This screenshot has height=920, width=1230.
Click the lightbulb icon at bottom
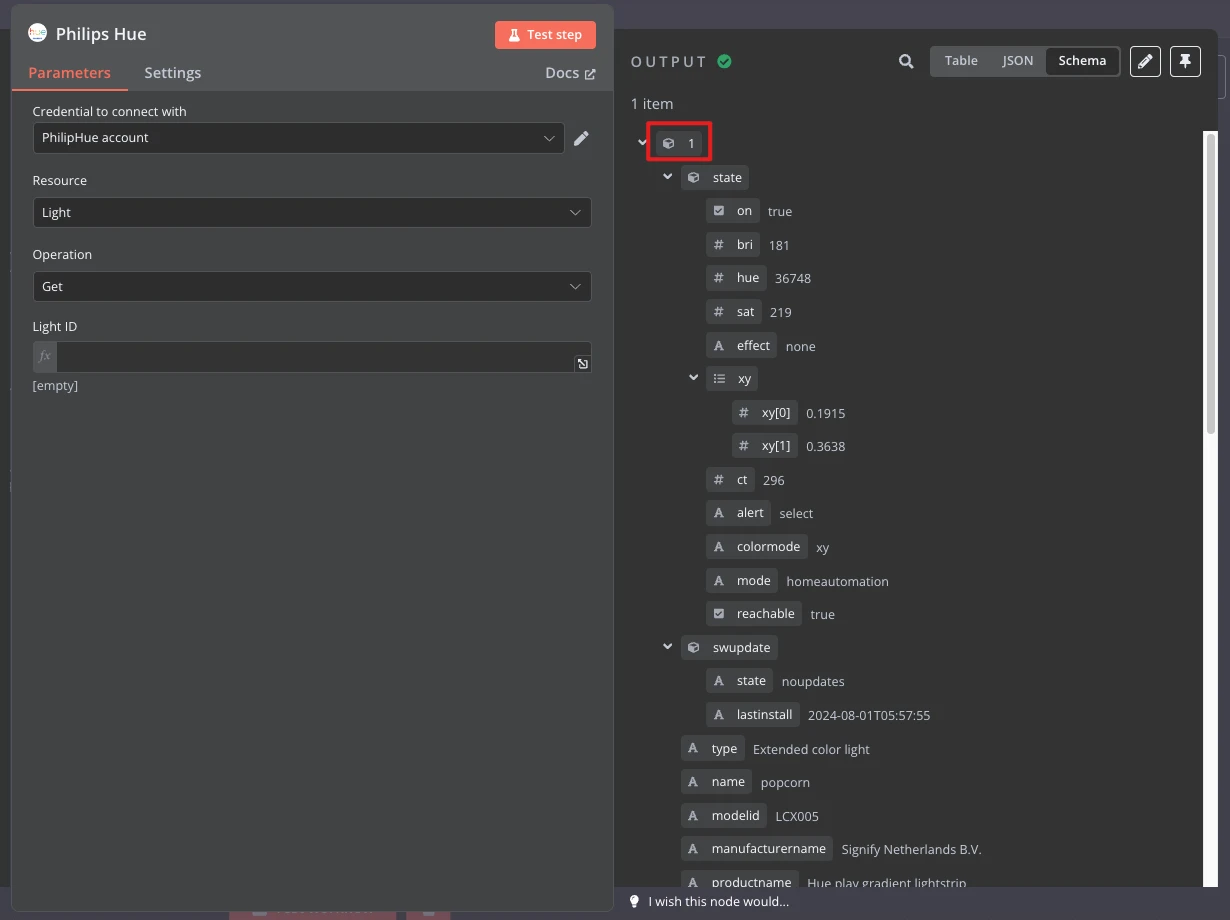tap(634, 902)
